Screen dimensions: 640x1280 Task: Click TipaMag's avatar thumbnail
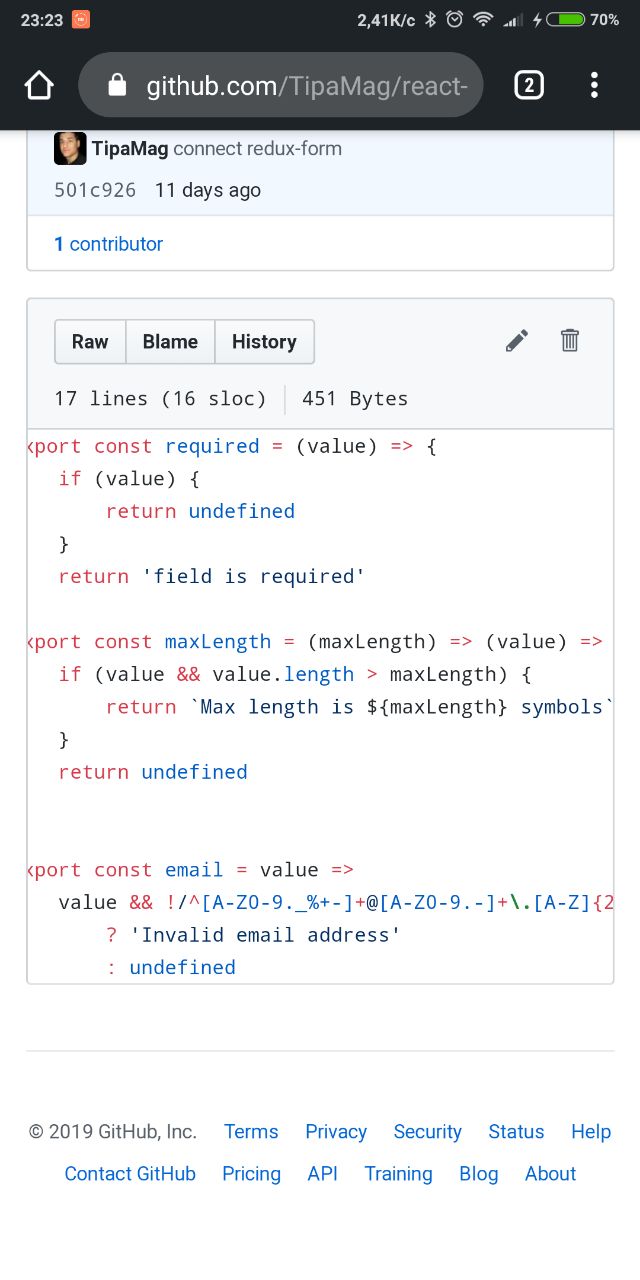pyautogui.click(x=70, y=149)
